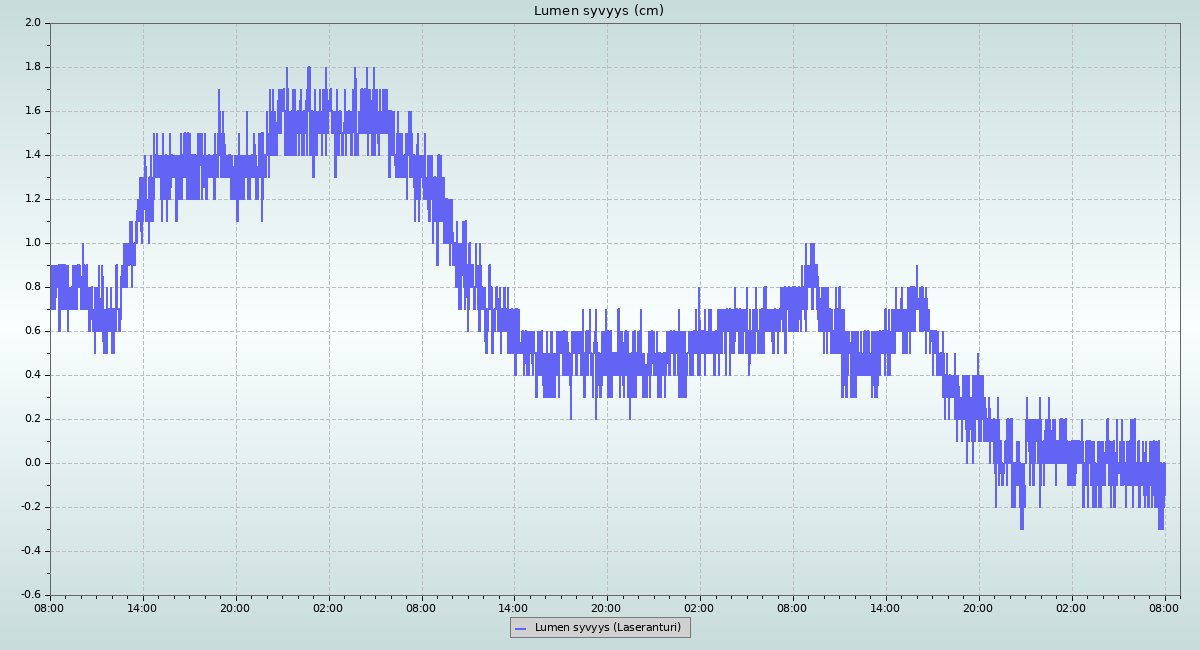Click the last 08:00 label on the x-axis

point(1165,607)
